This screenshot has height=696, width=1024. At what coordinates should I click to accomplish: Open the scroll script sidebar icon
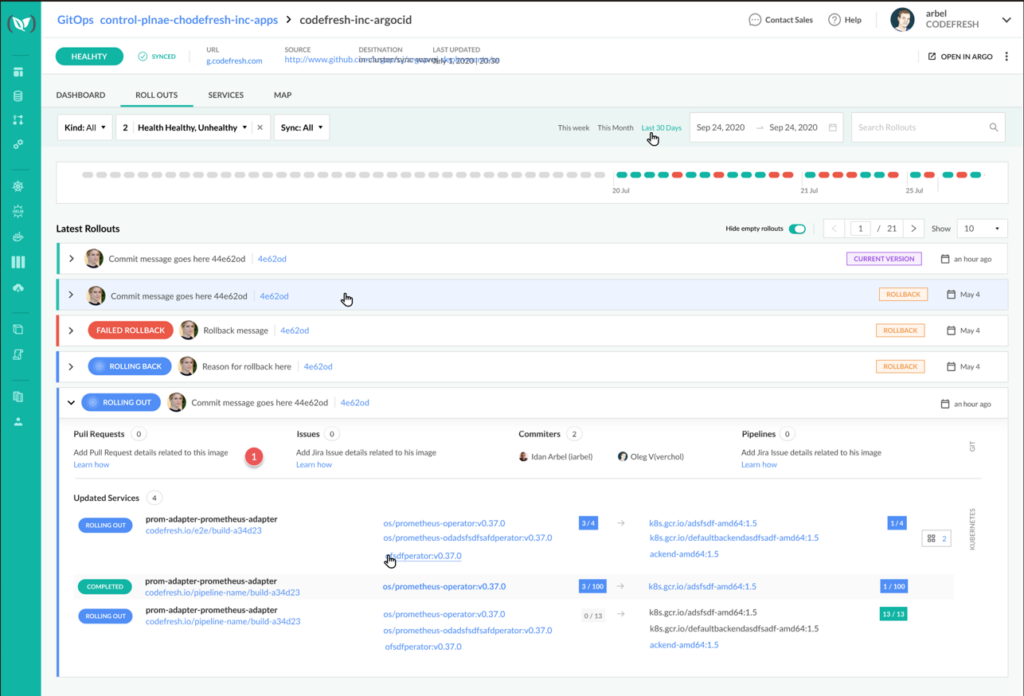coord(18,355)
